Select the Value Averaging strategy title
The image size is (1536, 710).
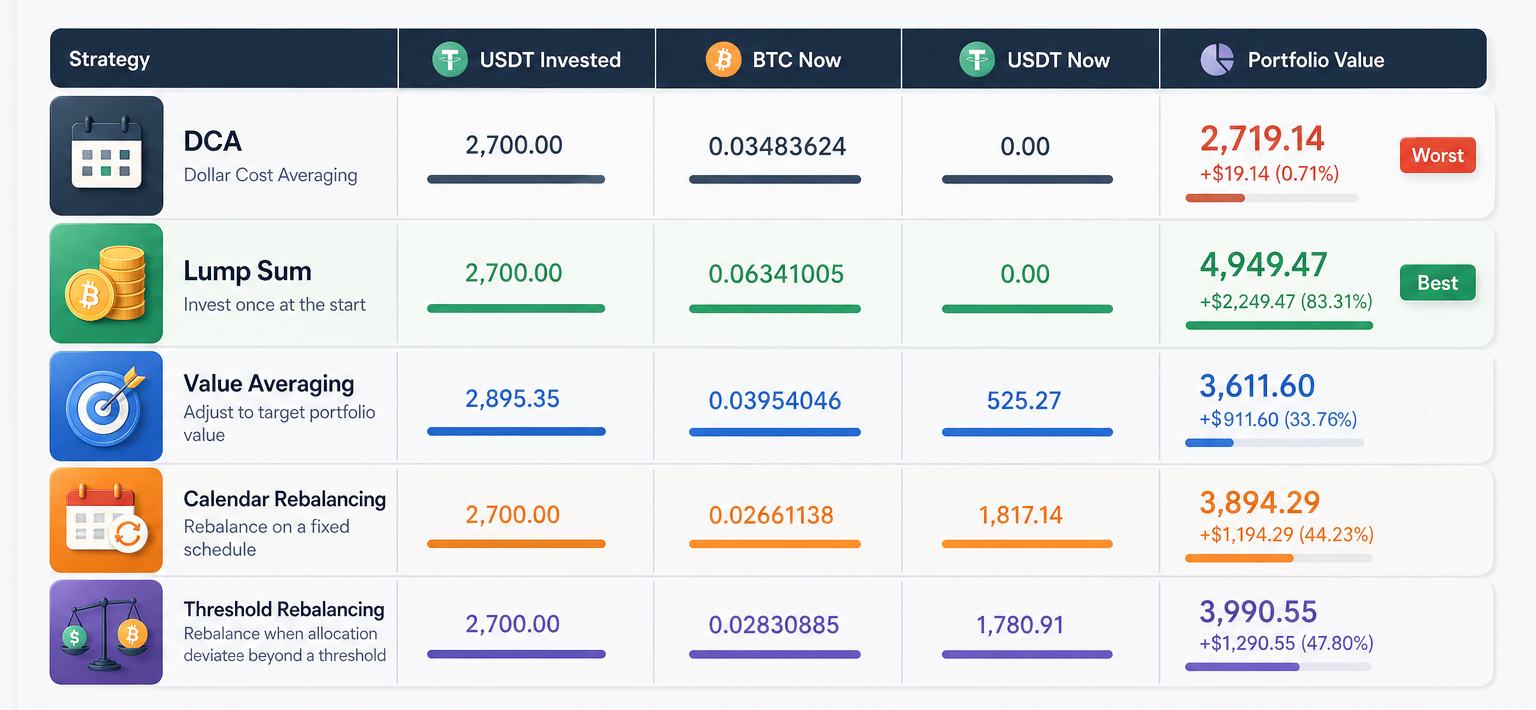click(x=269, y=383)
